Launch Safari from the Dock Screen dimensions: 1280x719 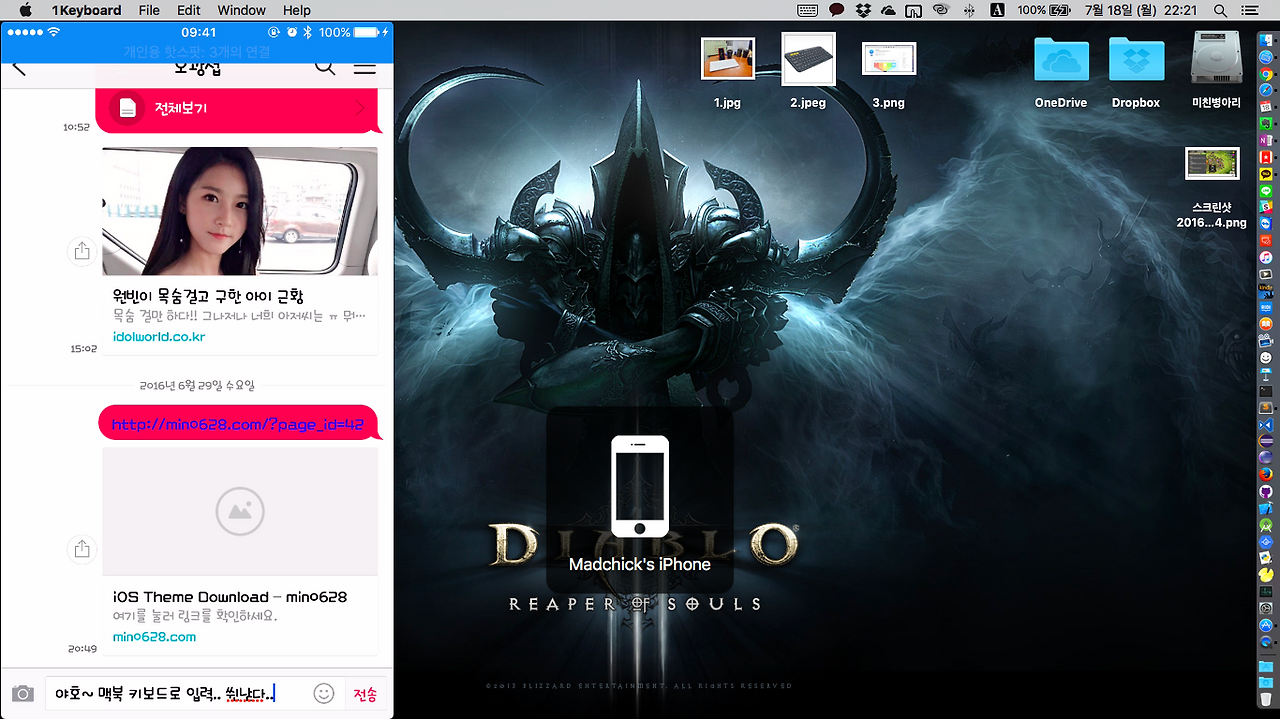coord(1264,90)
